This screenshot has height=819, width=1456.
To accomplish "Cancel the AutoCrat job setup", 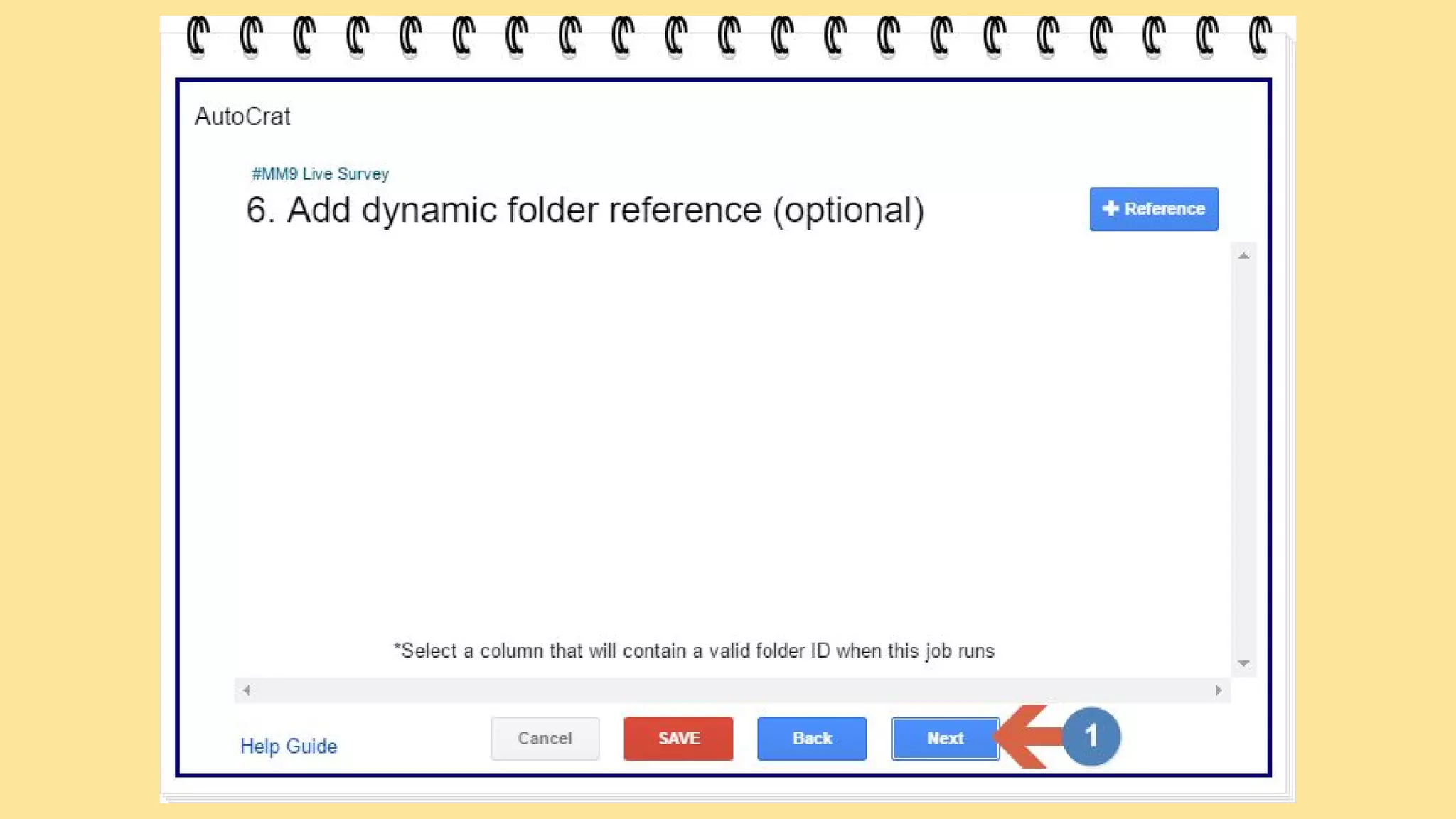I will 545,739.
